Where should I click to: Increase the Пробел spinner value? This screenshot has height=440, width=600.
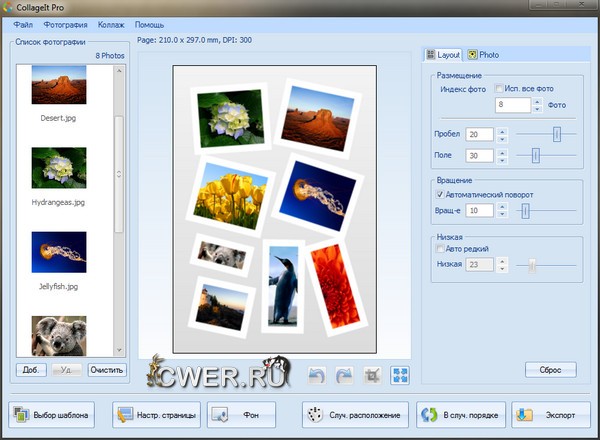tap(502, 130)
